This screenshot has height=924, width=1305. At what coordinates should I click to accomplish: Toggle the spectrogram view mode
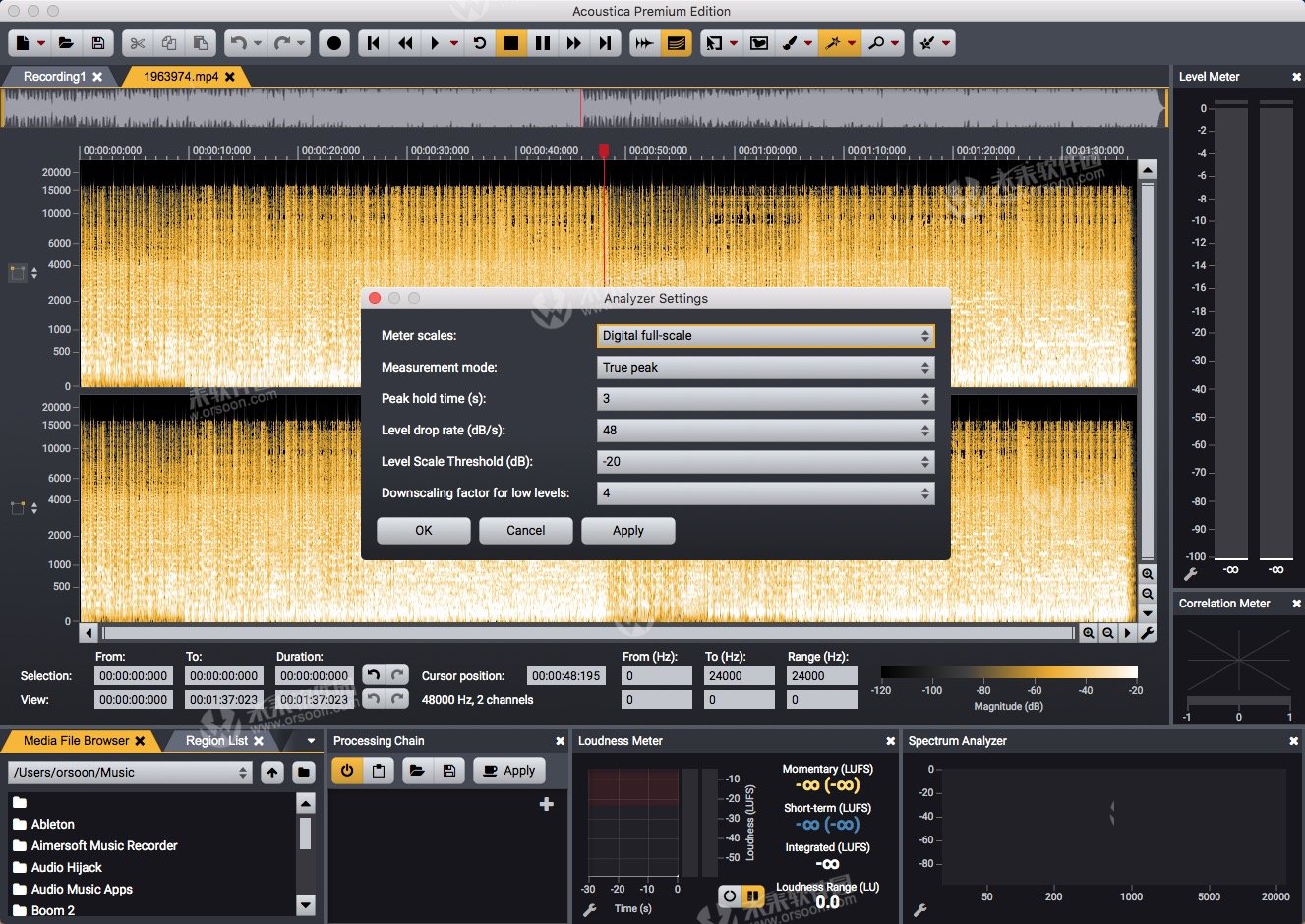tap(676, 43)
